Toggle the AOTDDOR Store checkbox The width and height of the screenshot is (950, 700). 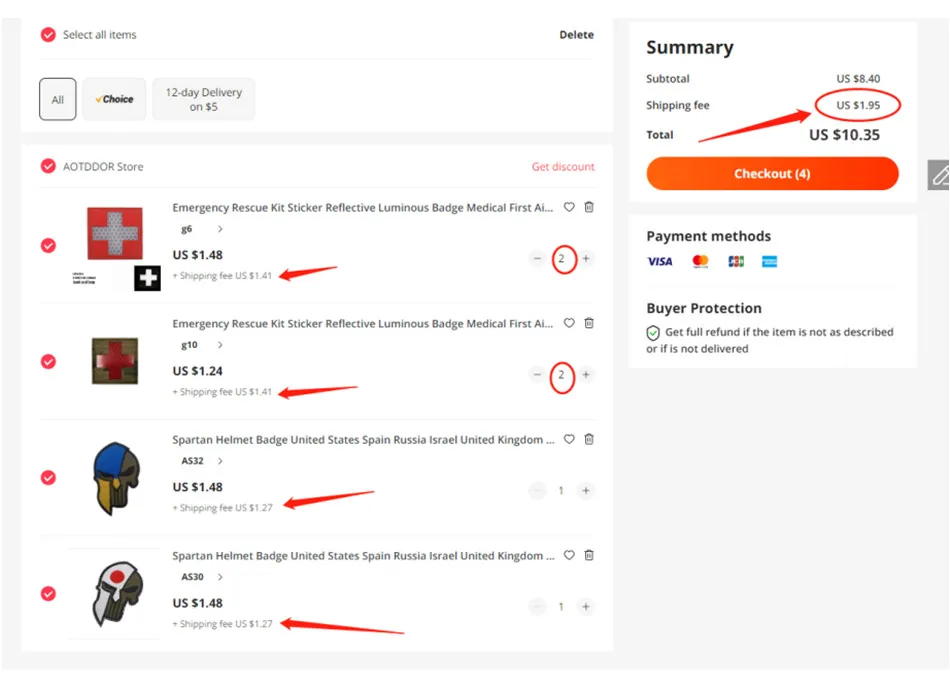[x=48, y=167]
